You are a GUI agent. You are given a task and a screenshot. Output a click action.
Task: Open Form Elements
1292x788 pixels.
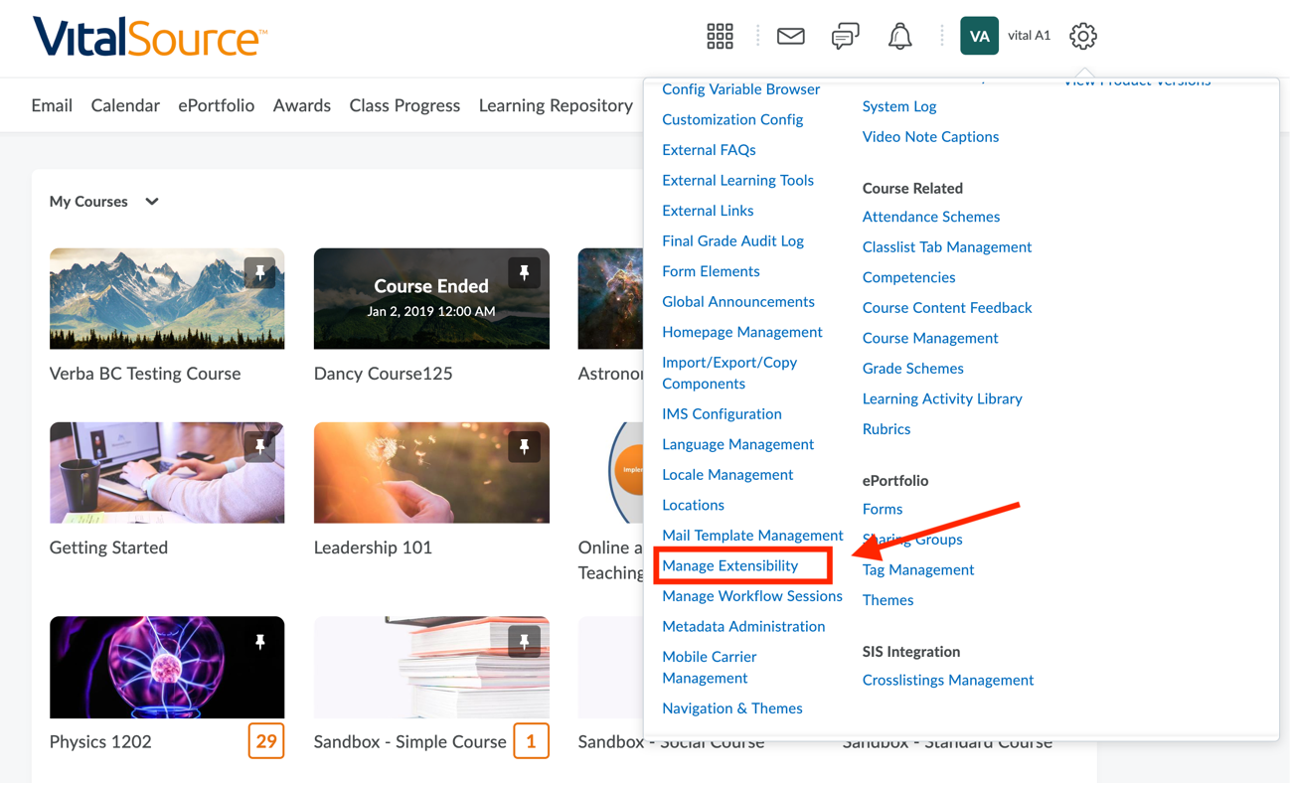tap(711, 271)
